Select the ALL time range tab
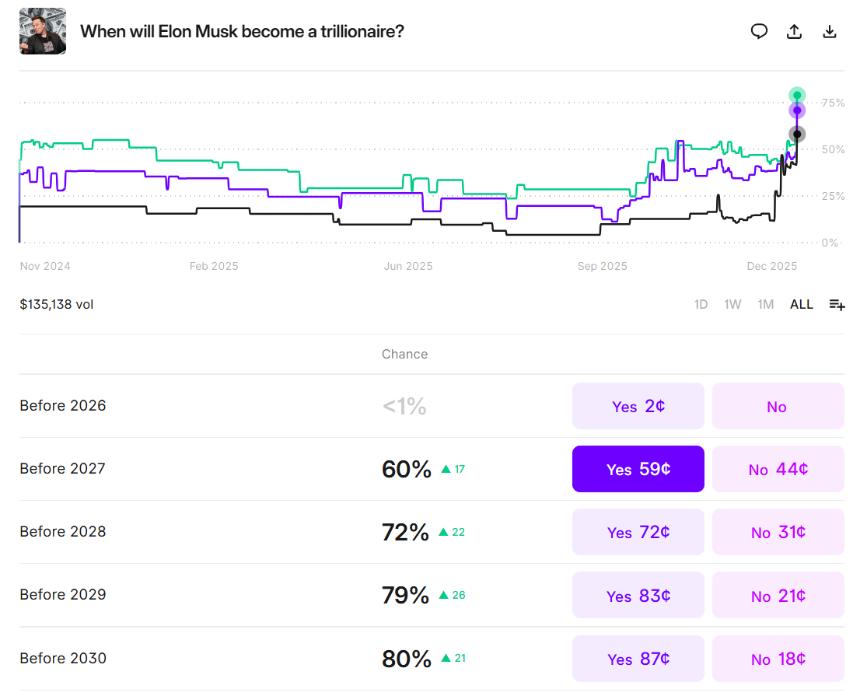Viewport: 860px width, 696px height. (801, 305)
